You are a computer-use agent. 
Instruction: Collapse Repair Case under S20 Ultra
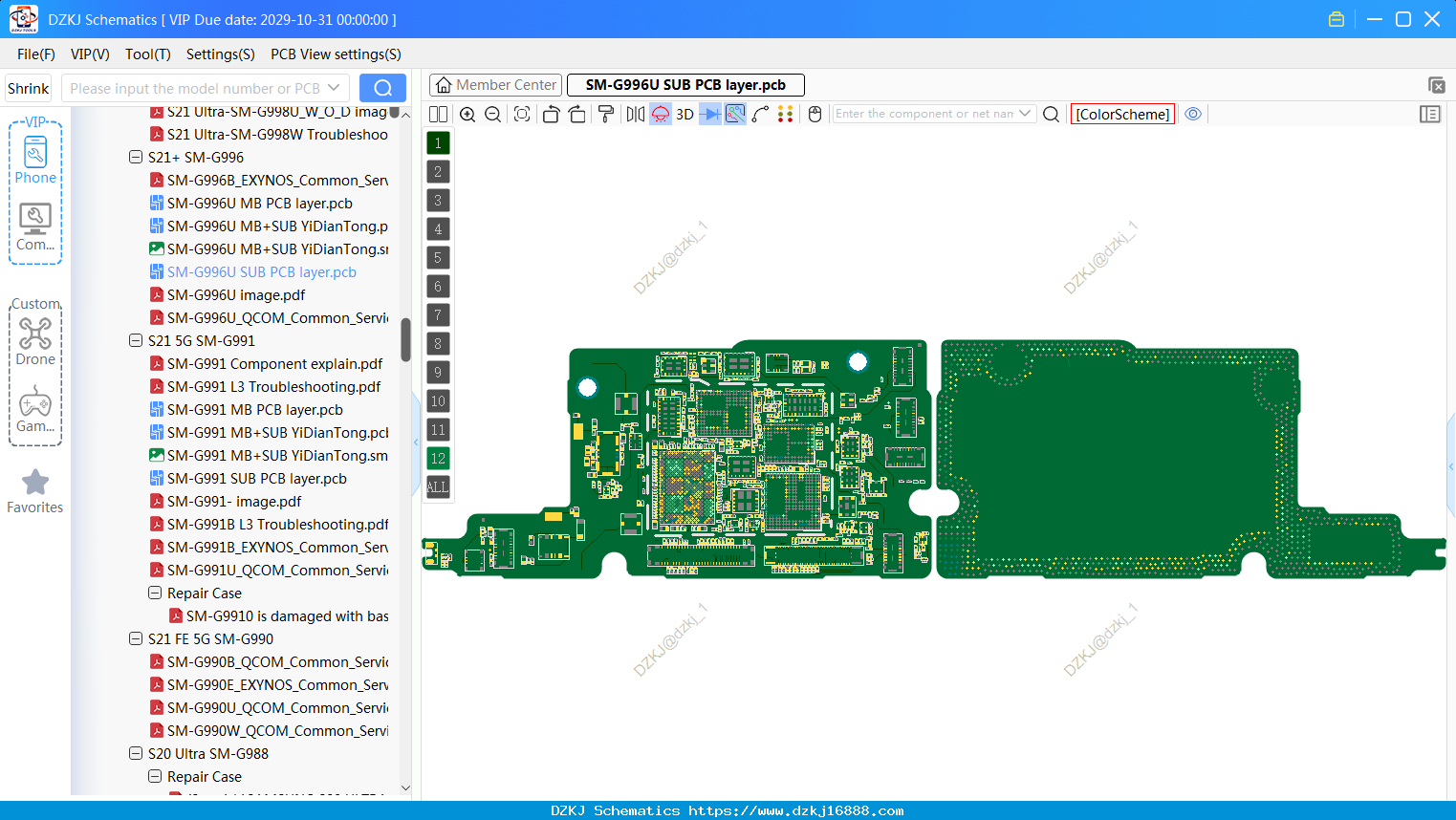[155, 776]
